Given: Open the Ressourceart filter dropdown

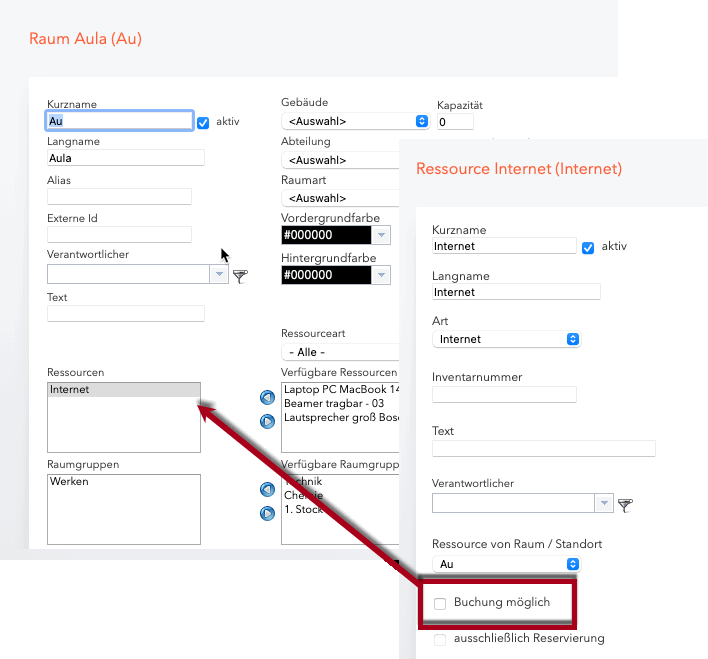Looking at the screenshot, I should [x=340, y=352].
